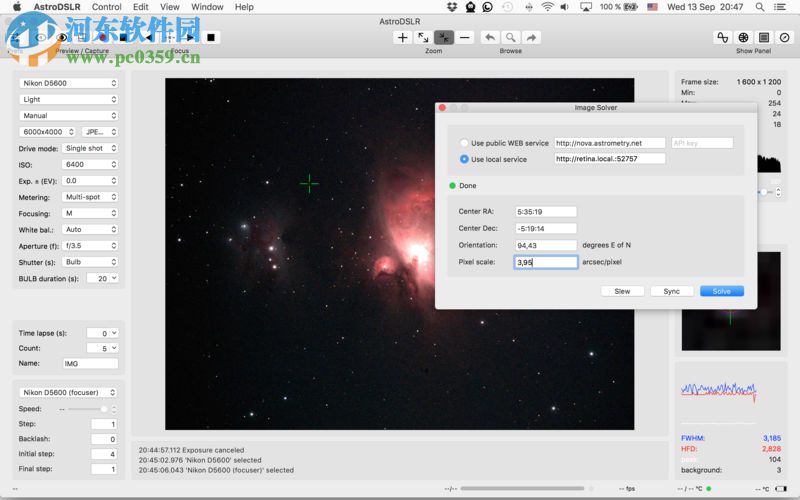Open the Dropbox menu bar icon

coord(452,7)
